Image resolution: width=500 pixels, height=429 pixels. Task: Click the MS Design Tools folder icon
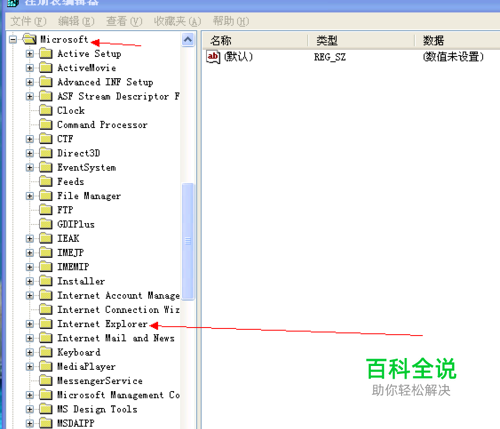point(46,409)
